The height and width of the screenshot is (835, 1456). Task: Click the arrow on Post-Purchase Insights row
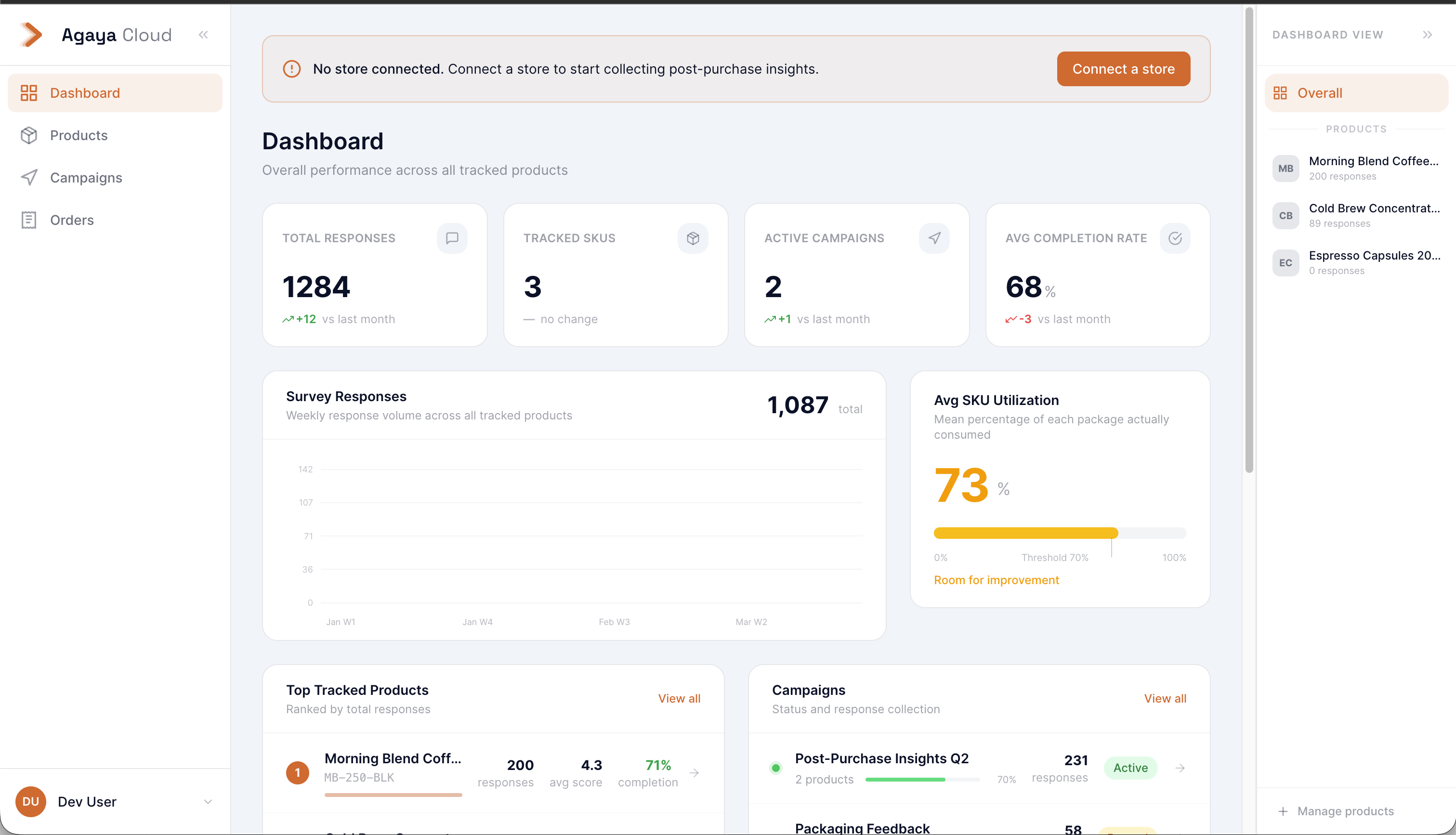click(1180, 768)
